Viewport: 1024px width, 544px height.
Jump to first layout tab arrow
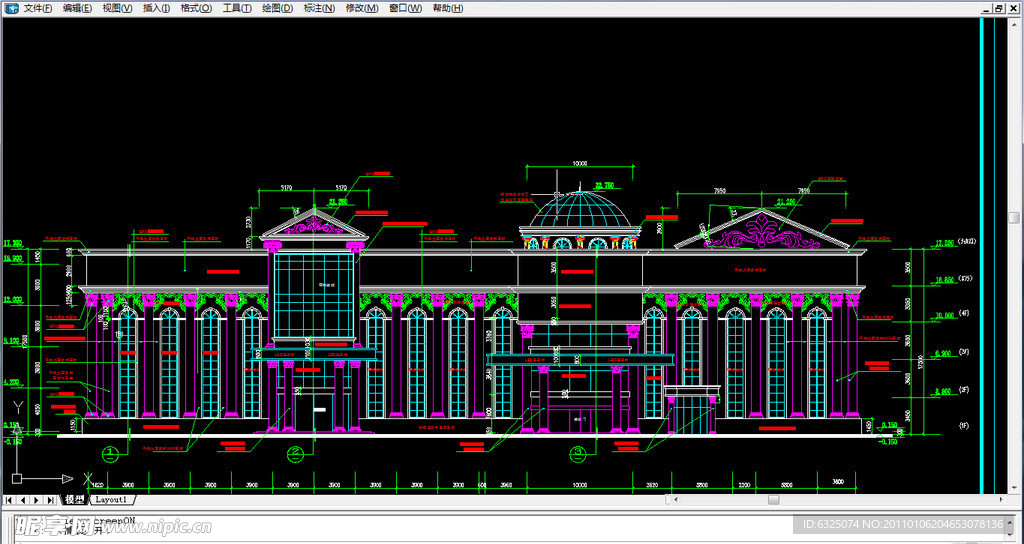click(10, 499)
